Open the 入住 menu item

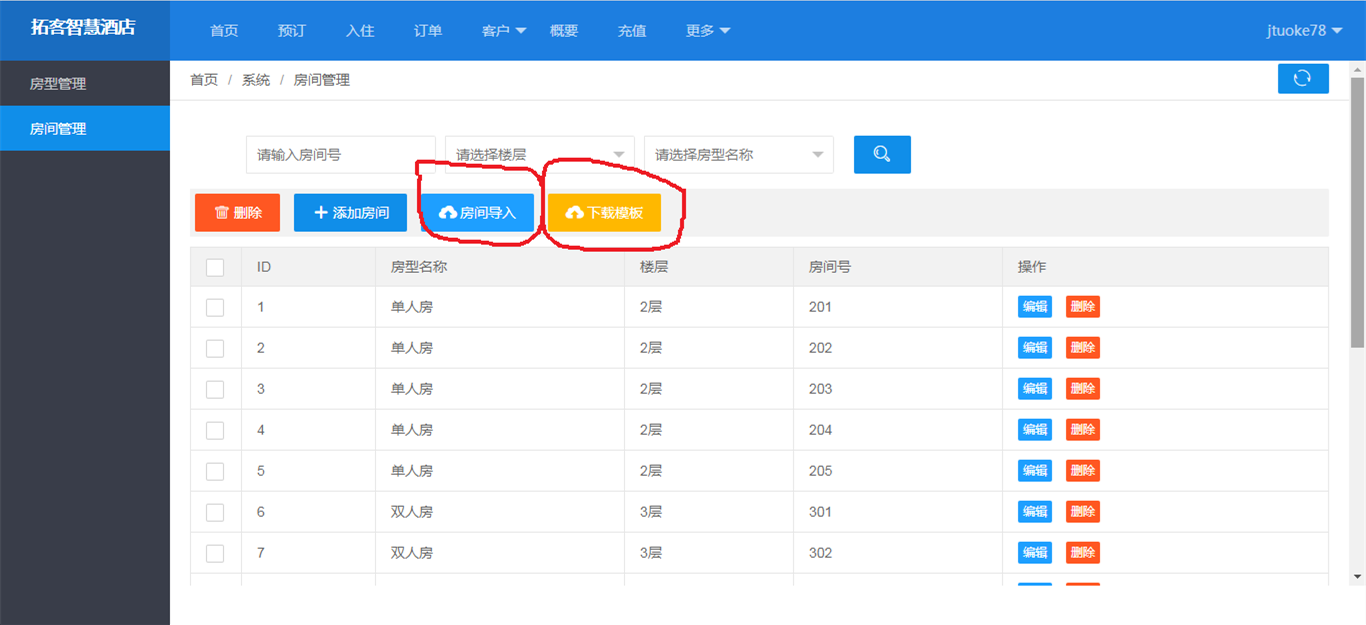tap(360, 31)
